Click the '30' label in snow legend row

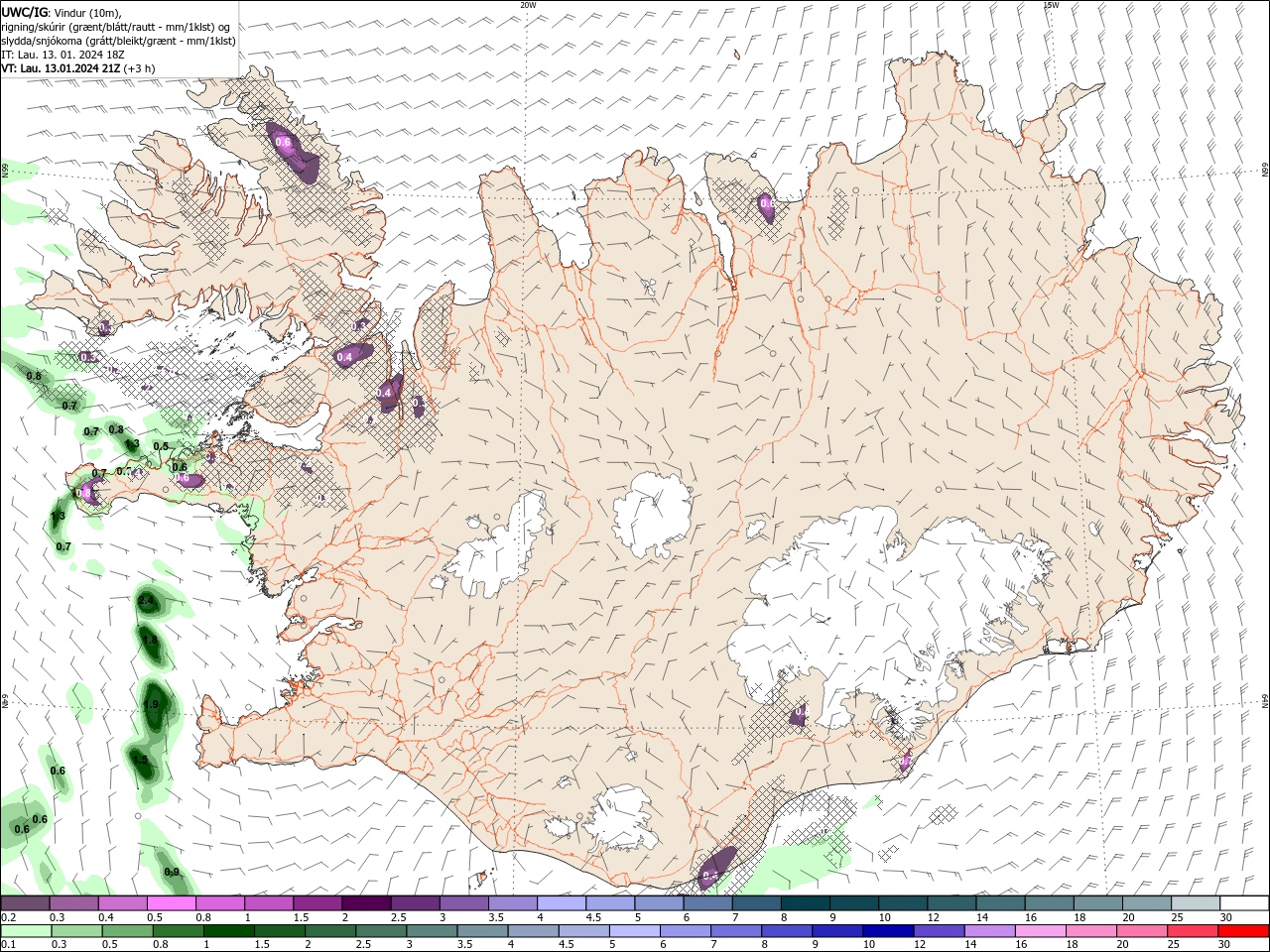(x=1226, y=917)
